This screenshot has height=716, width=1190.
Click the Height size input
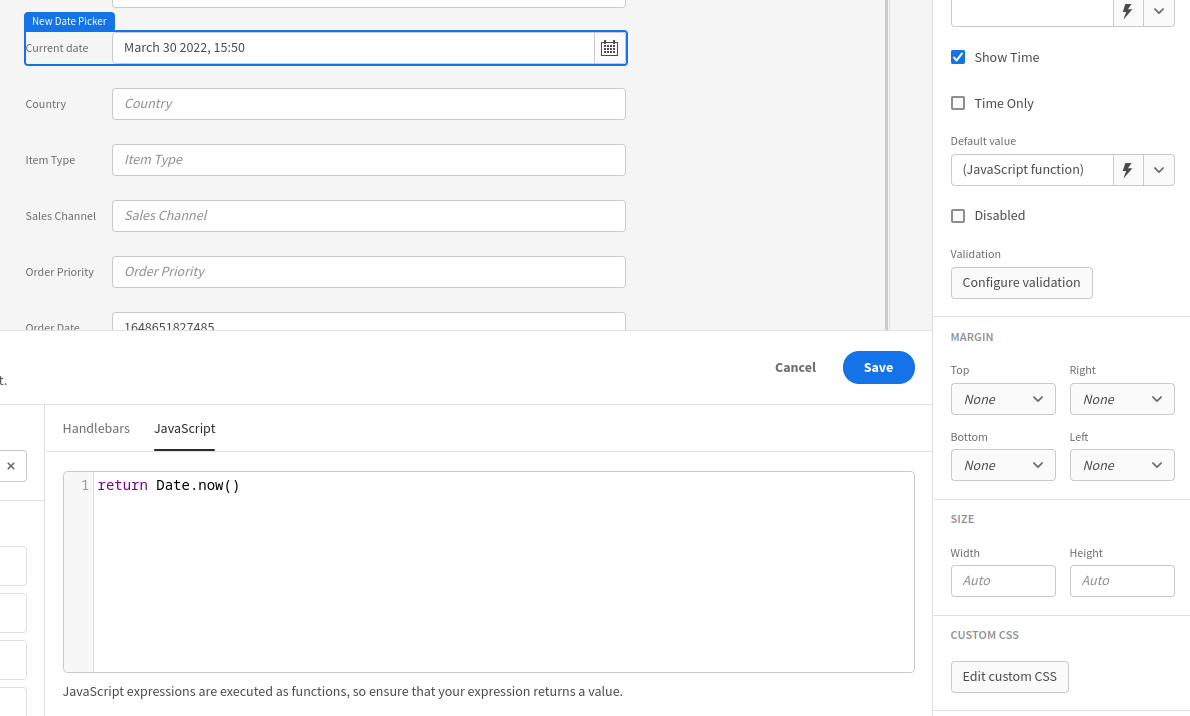click(1122, 581)
